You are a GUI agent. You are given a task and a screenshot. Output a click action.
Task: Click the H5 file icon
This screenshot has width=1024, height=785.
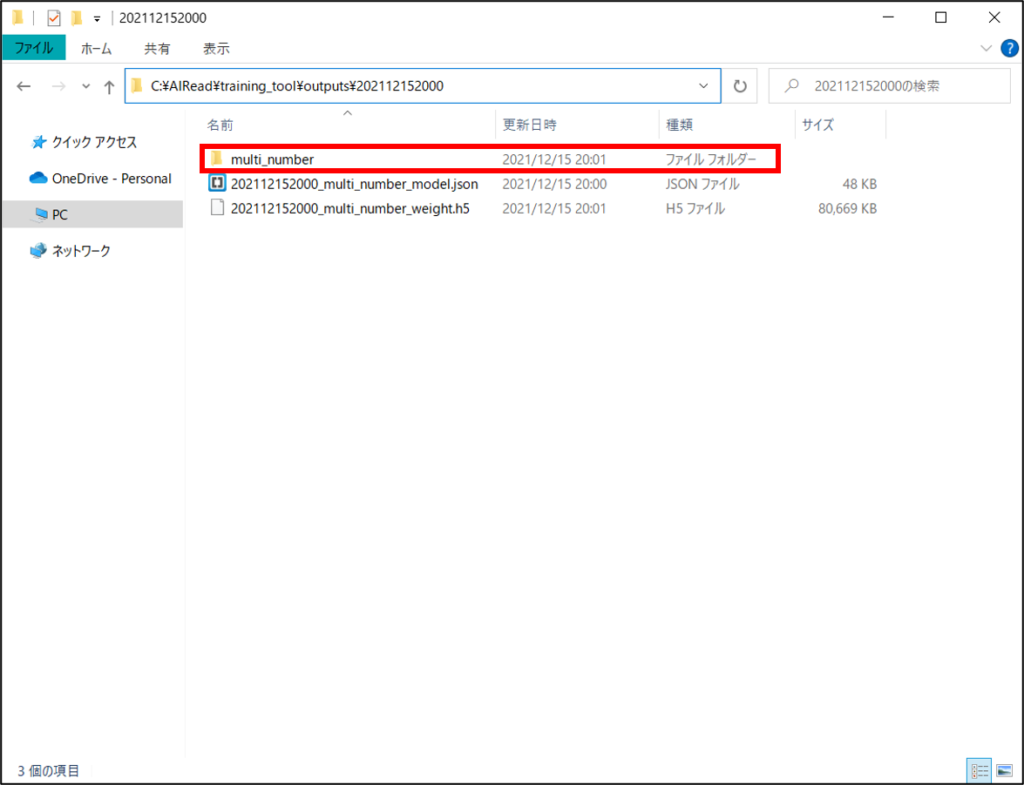217,208
